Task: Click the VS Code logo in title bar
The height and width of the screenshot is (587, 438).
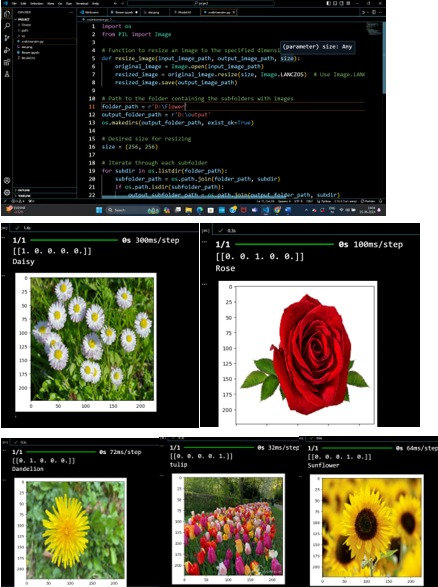Action: (5, 3)
